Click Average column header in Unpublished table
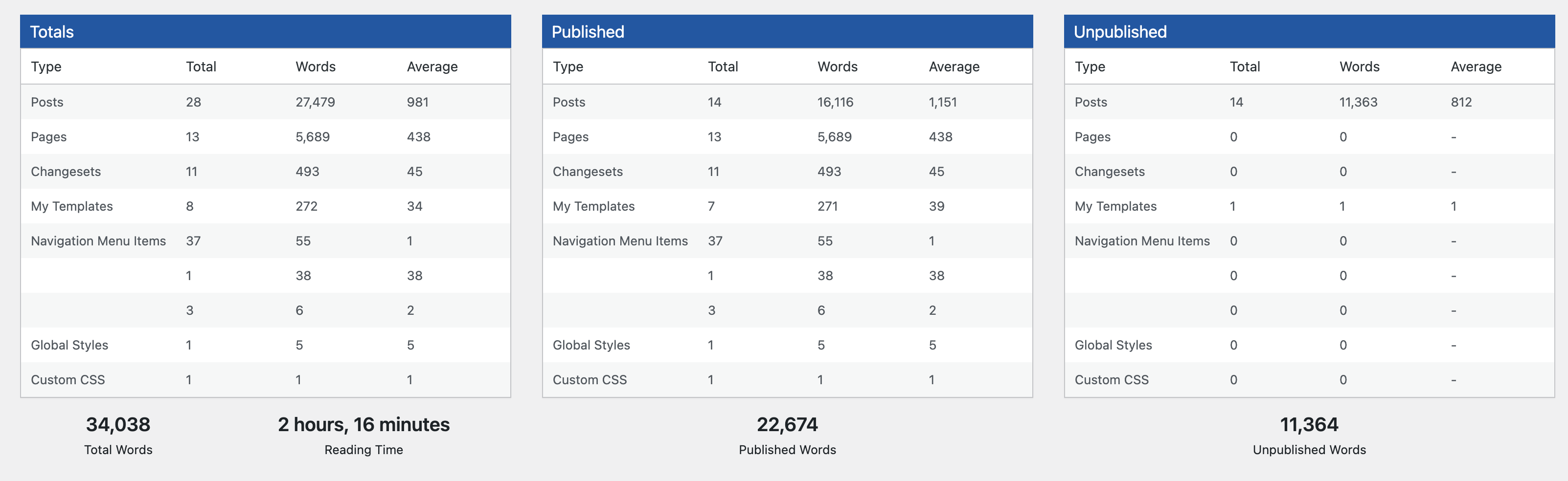1568x481 pixels. coord(1476,67)
